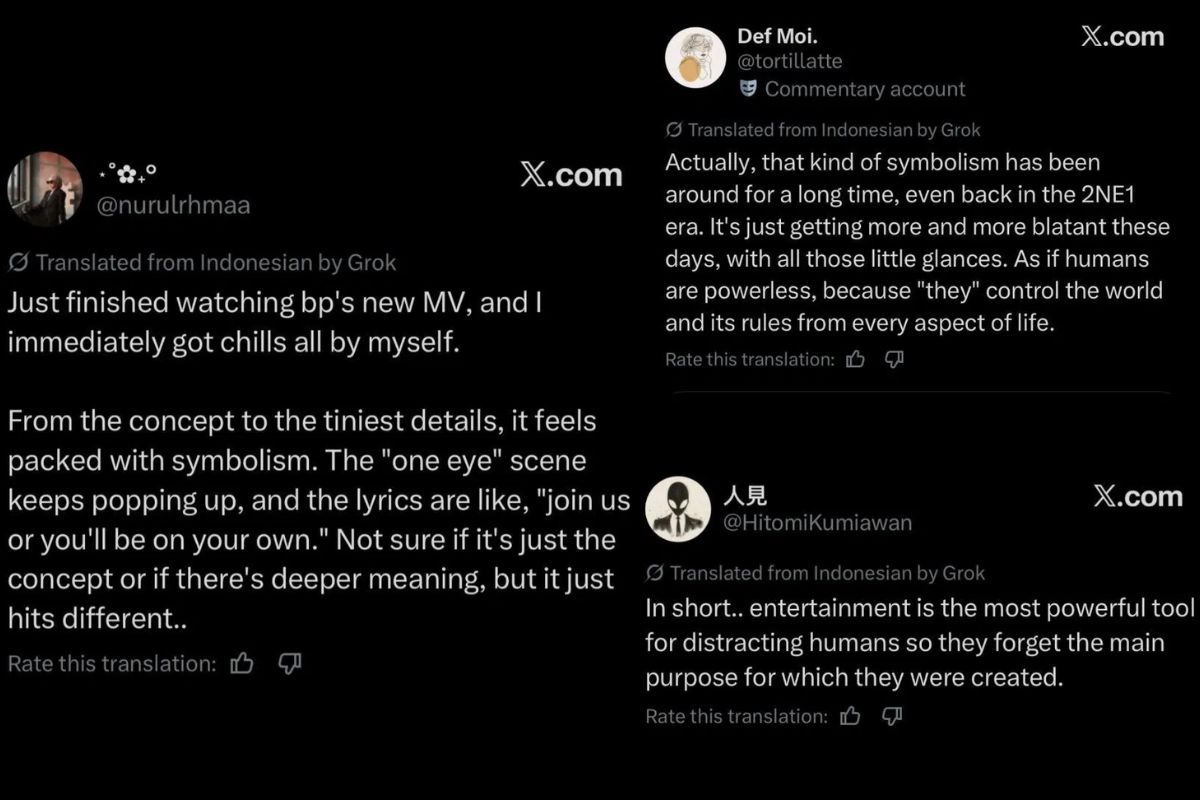Thumbs down the @nurulrhmaa translation
The height and width of the screenshot is (800, 1200).
coord(290,663)
